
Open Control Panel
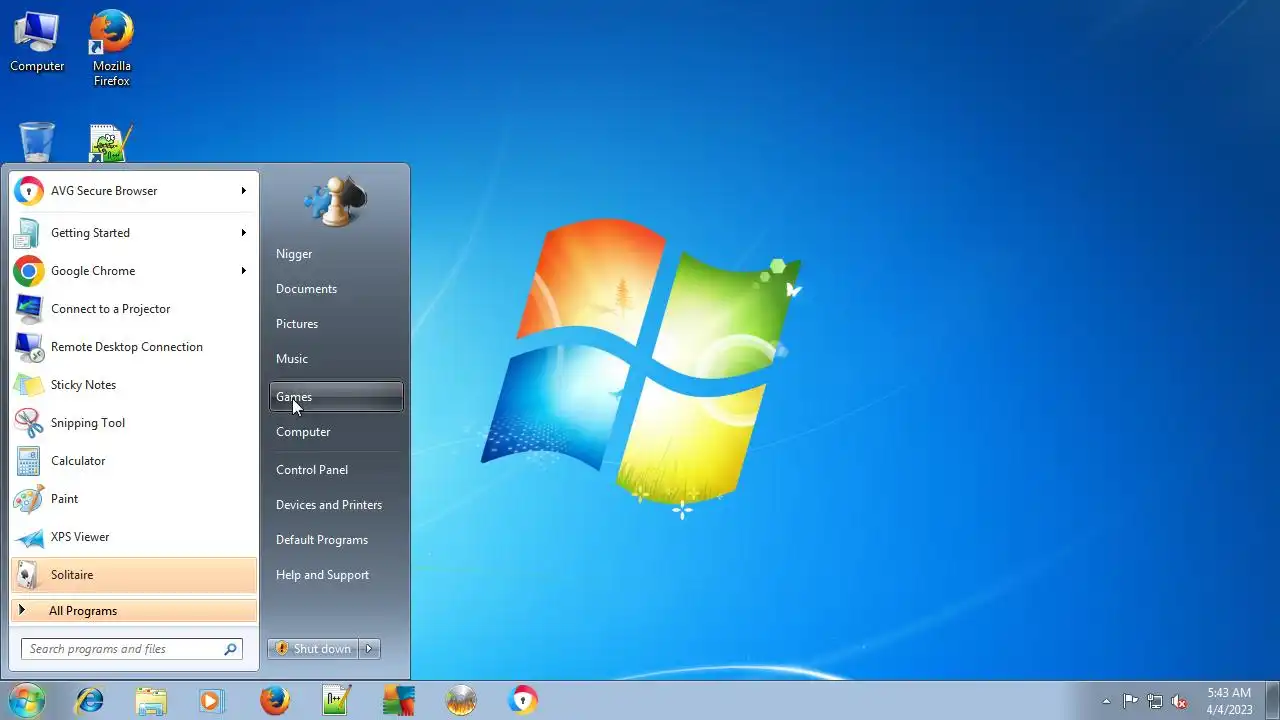[x=336, y=470]
